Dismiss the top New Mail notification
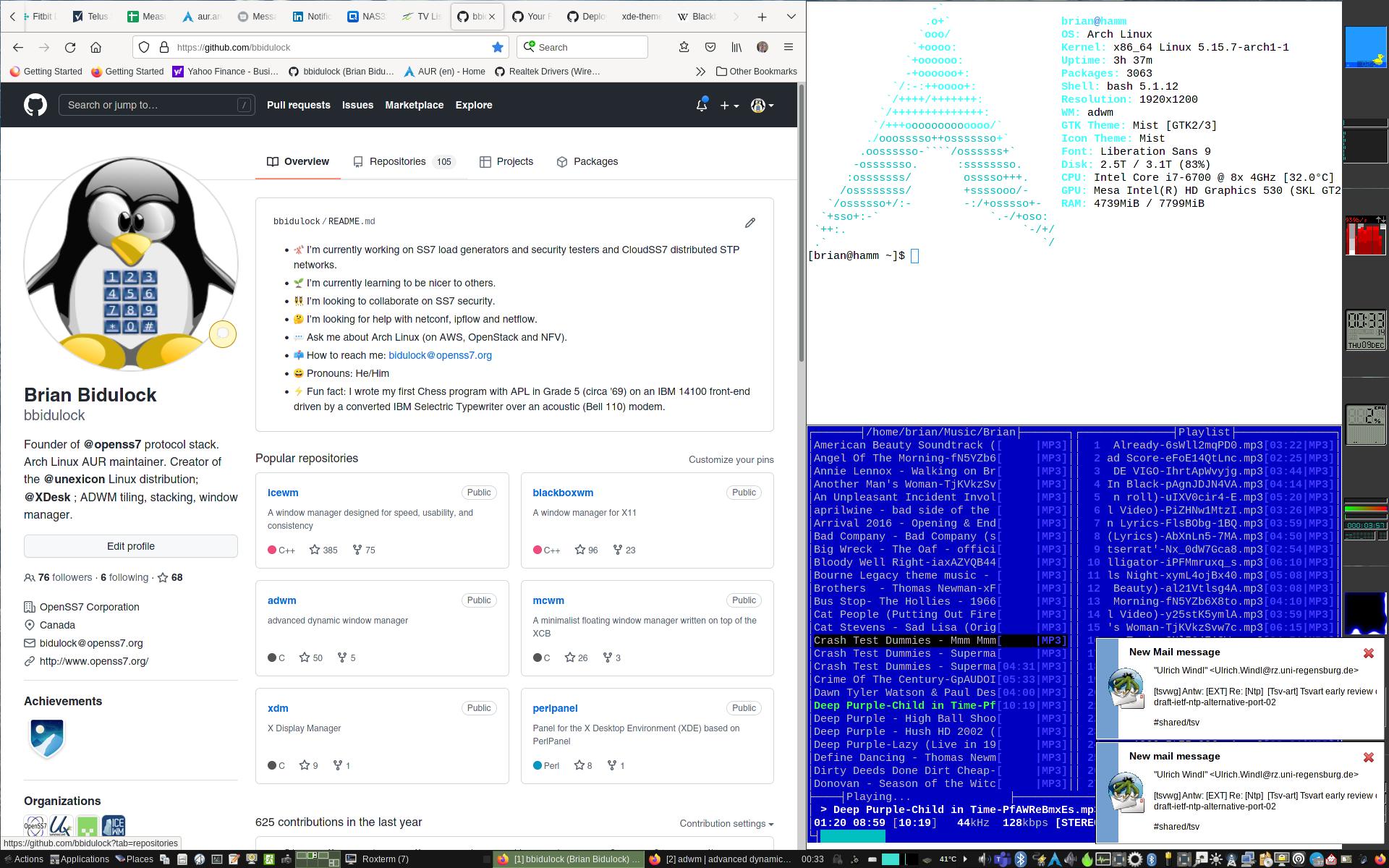 coord(1368,653)
